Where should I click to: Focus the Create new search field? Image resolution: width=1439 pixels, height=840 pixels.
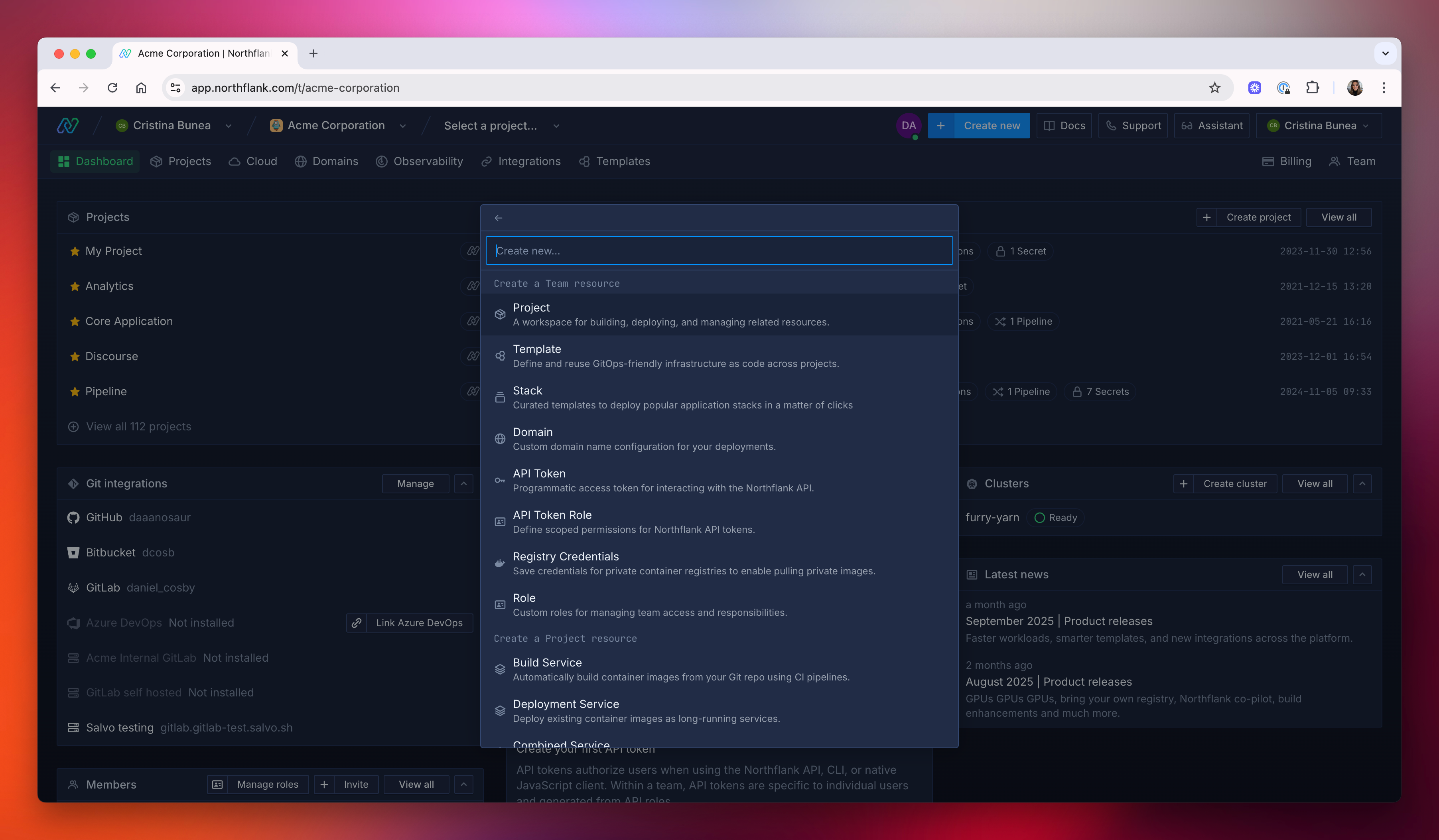click(x=719, y=251)
